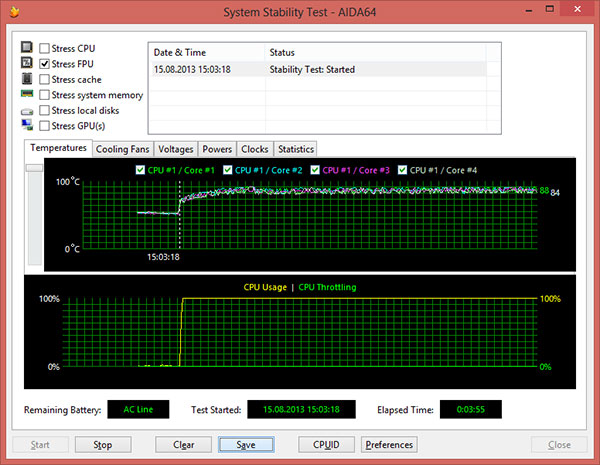Viewport: 600px width, 465px height.
Task: Click the Status column header
Action: coord(375,52)
